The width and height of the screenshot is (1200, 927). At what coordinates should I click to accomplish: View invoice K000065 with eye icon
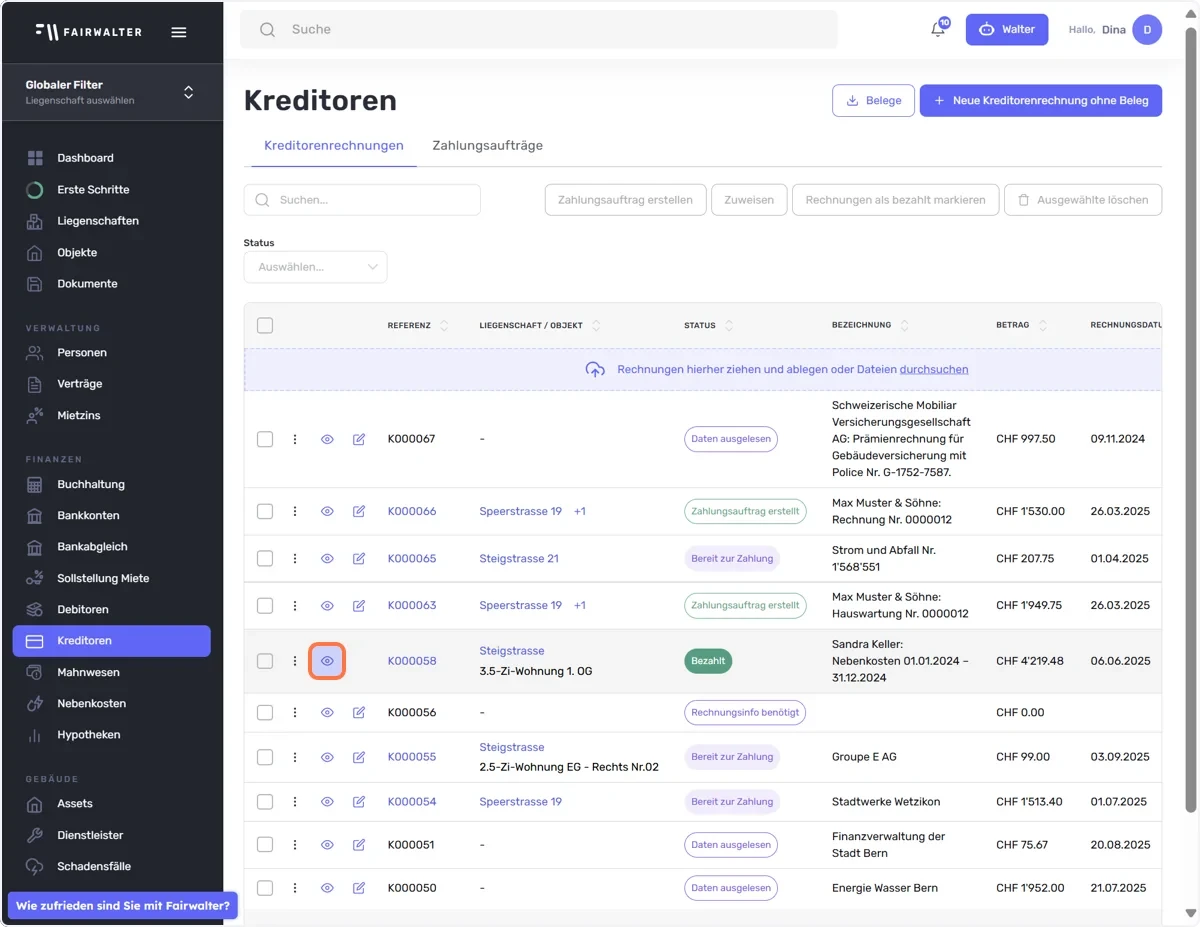(327, 558)
